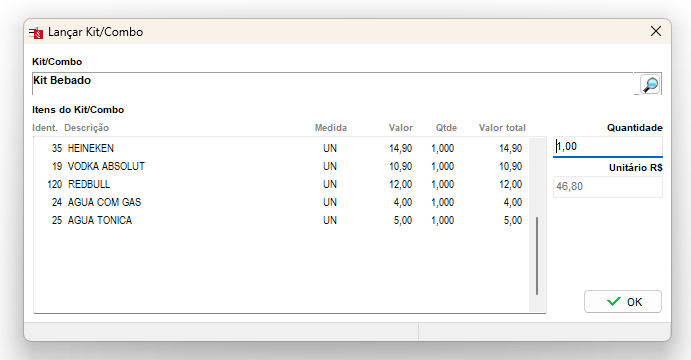This screenshot has height=360, width=691.
Task: Focus the Kit/Combo name field 'Kit Bebado'
Action: pos(333,84)
